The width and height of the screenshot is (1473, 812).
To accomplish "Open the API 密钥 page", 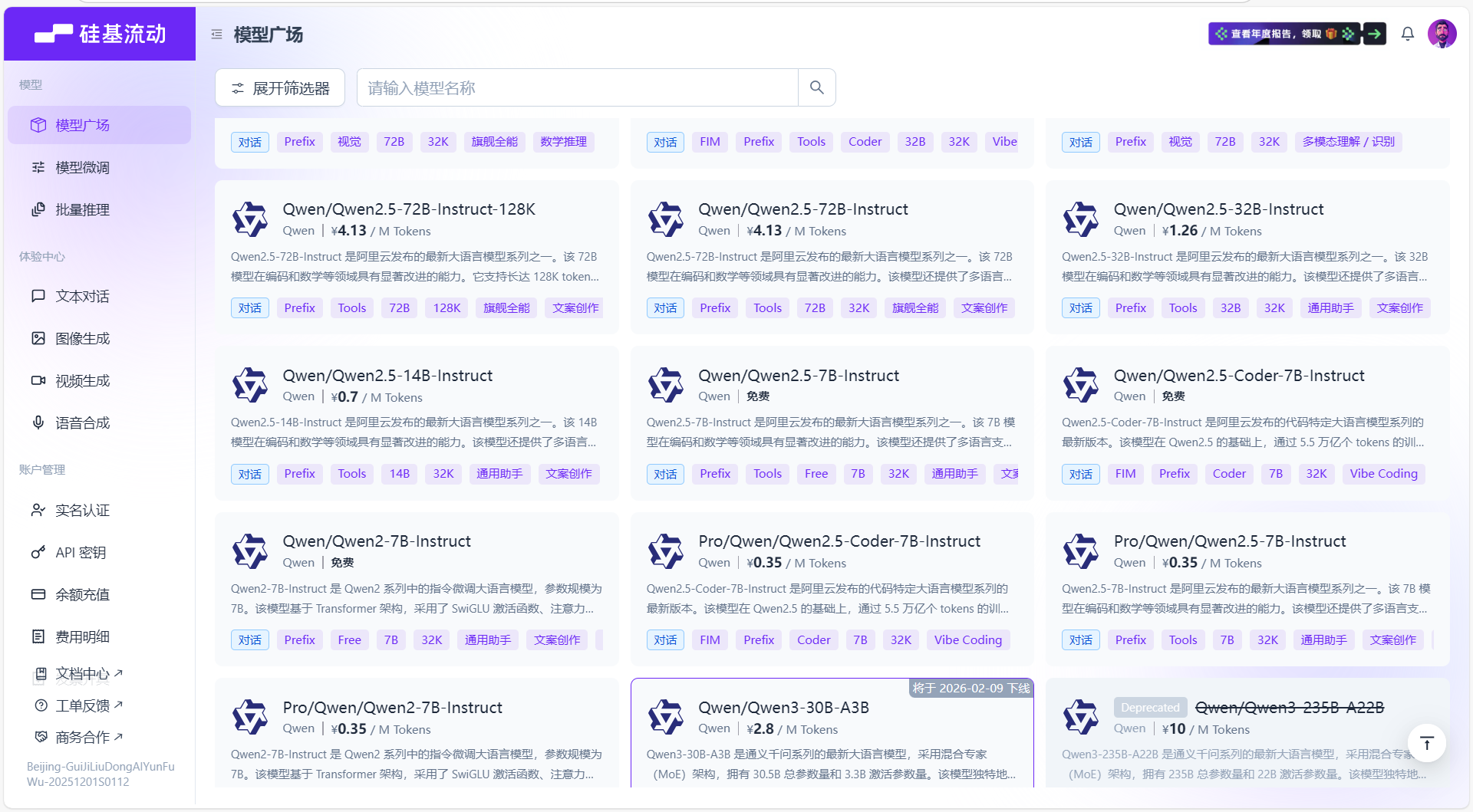I will 81,552.
